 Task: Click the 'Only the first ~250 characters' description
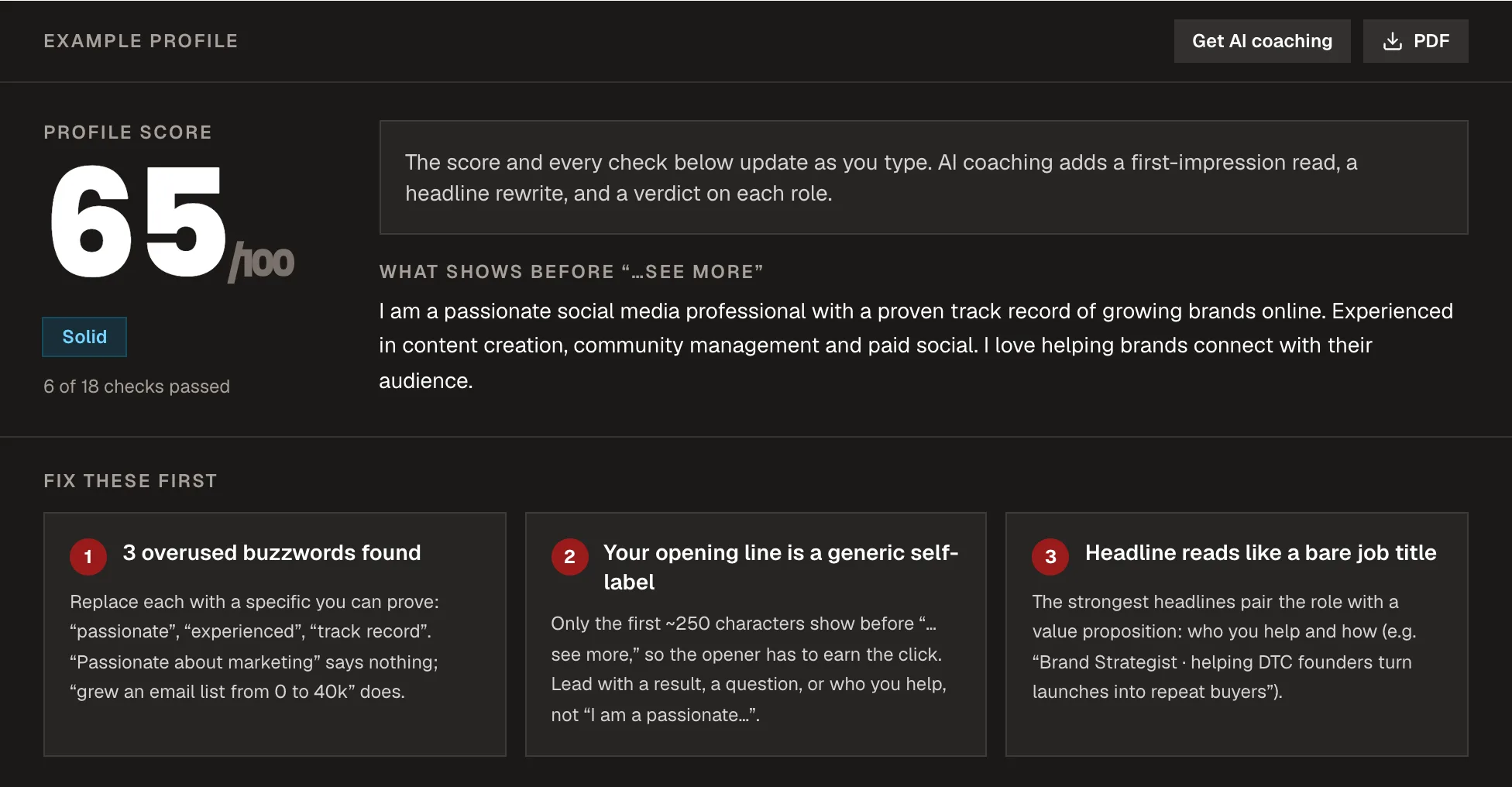[x=749, y=669]
